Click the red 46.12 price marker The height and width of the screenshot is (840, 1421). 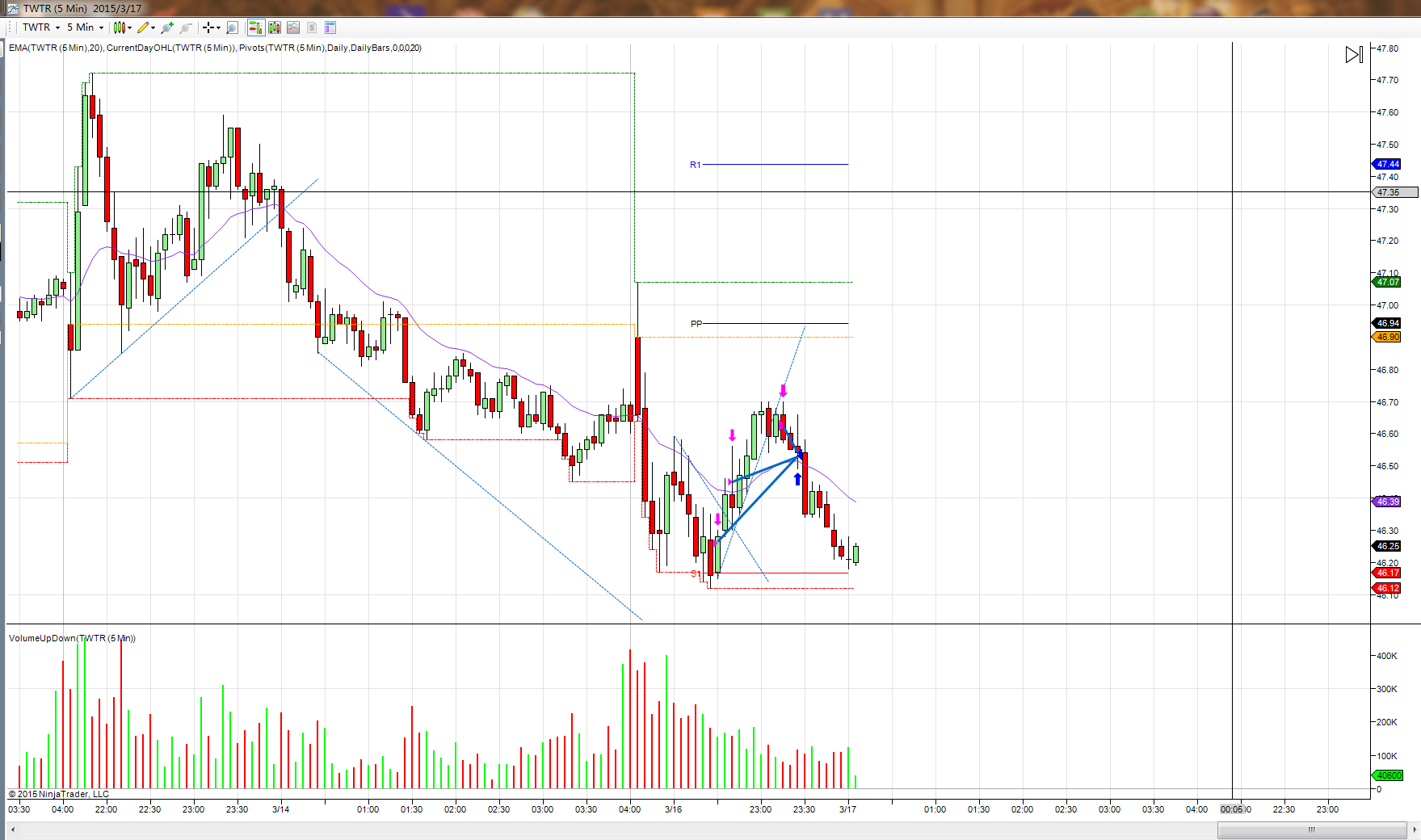[x=1388, y=588]
